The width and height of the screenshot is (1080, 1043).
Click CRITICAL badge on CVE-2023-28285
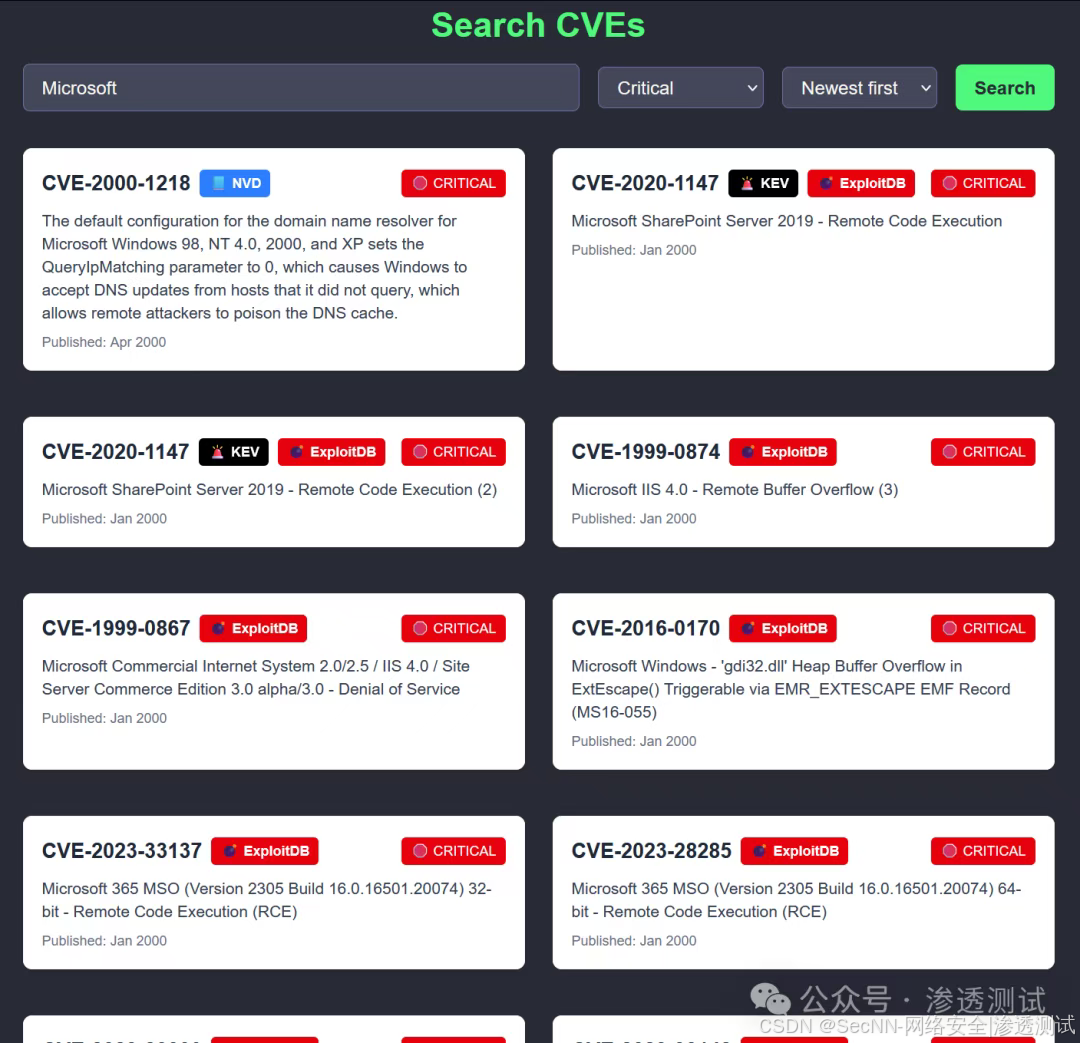pos(983,851)
